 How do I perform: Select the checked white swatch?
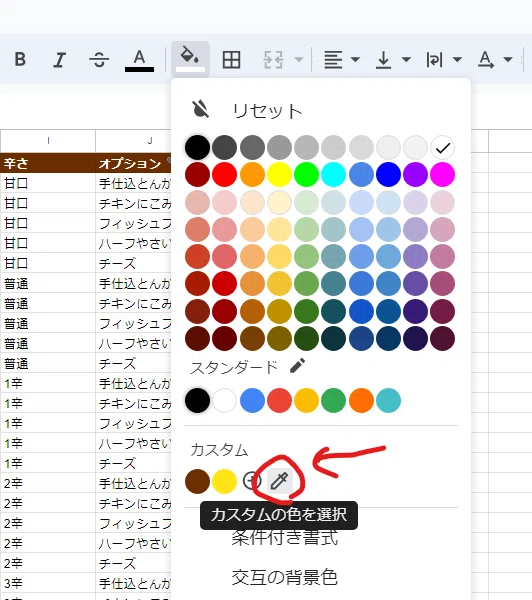442,147
